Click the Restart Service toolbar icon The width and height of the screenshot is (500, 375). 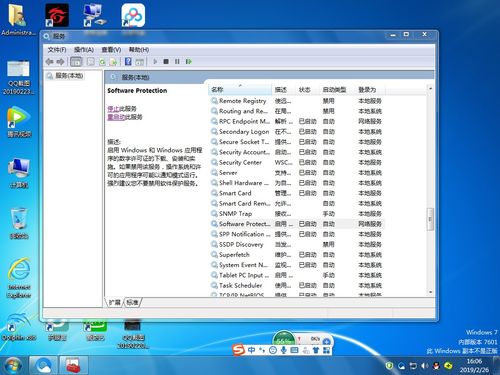(x=189, y=62)
